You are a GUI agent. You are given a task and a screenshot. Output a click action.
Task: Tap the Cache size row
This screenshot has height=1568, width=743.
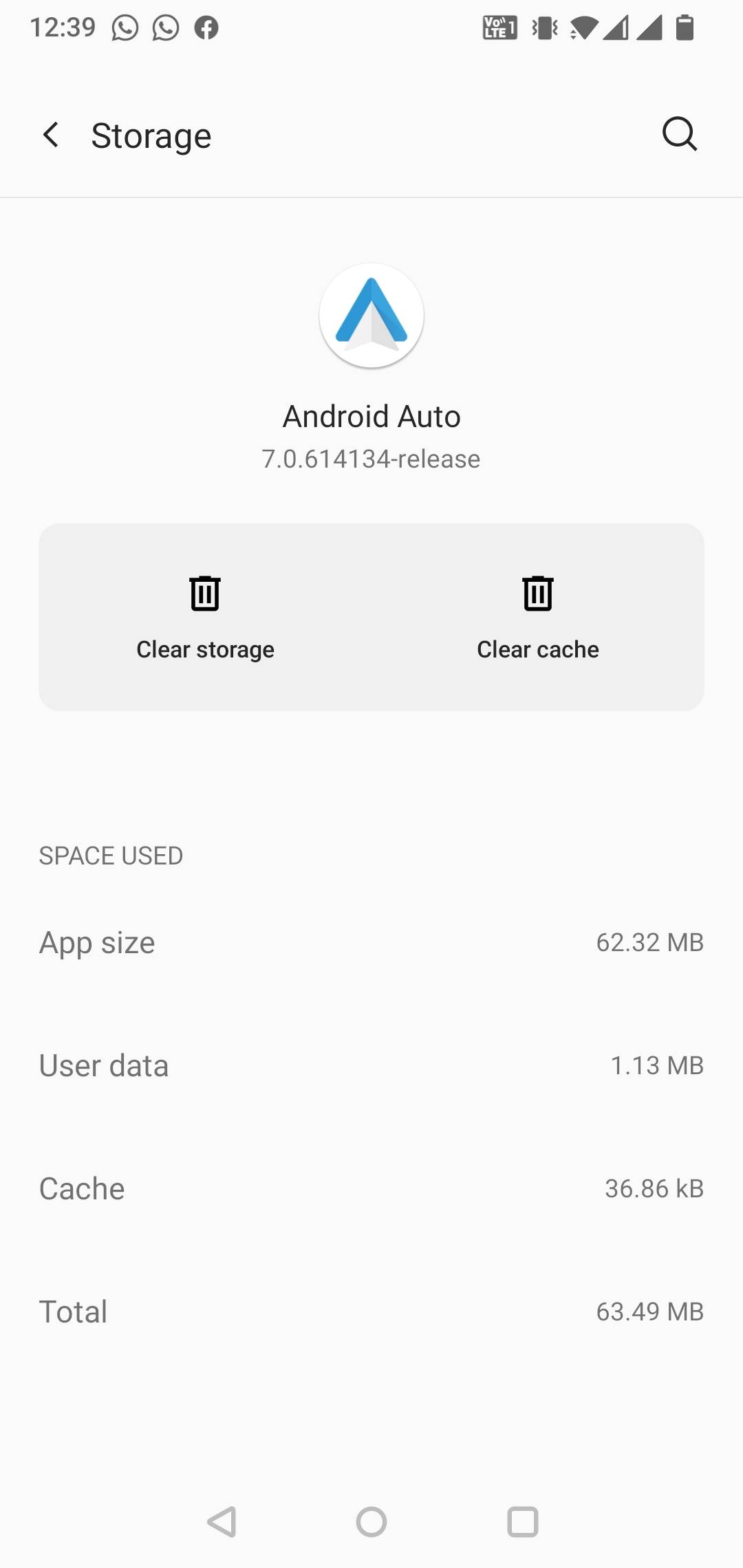(371, 1188)
